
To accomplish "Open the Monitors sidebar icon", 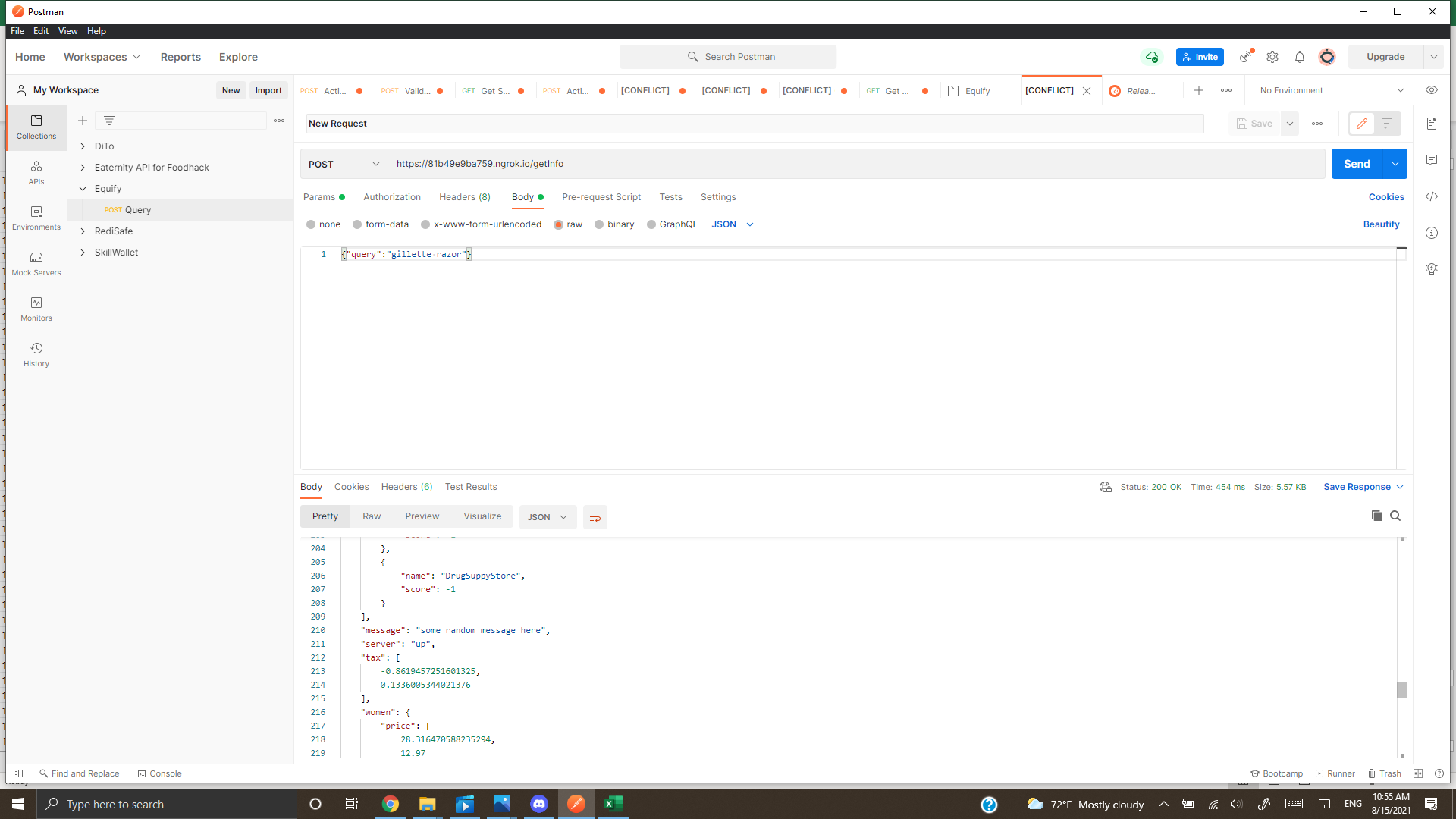I will [x=36, y=309].
